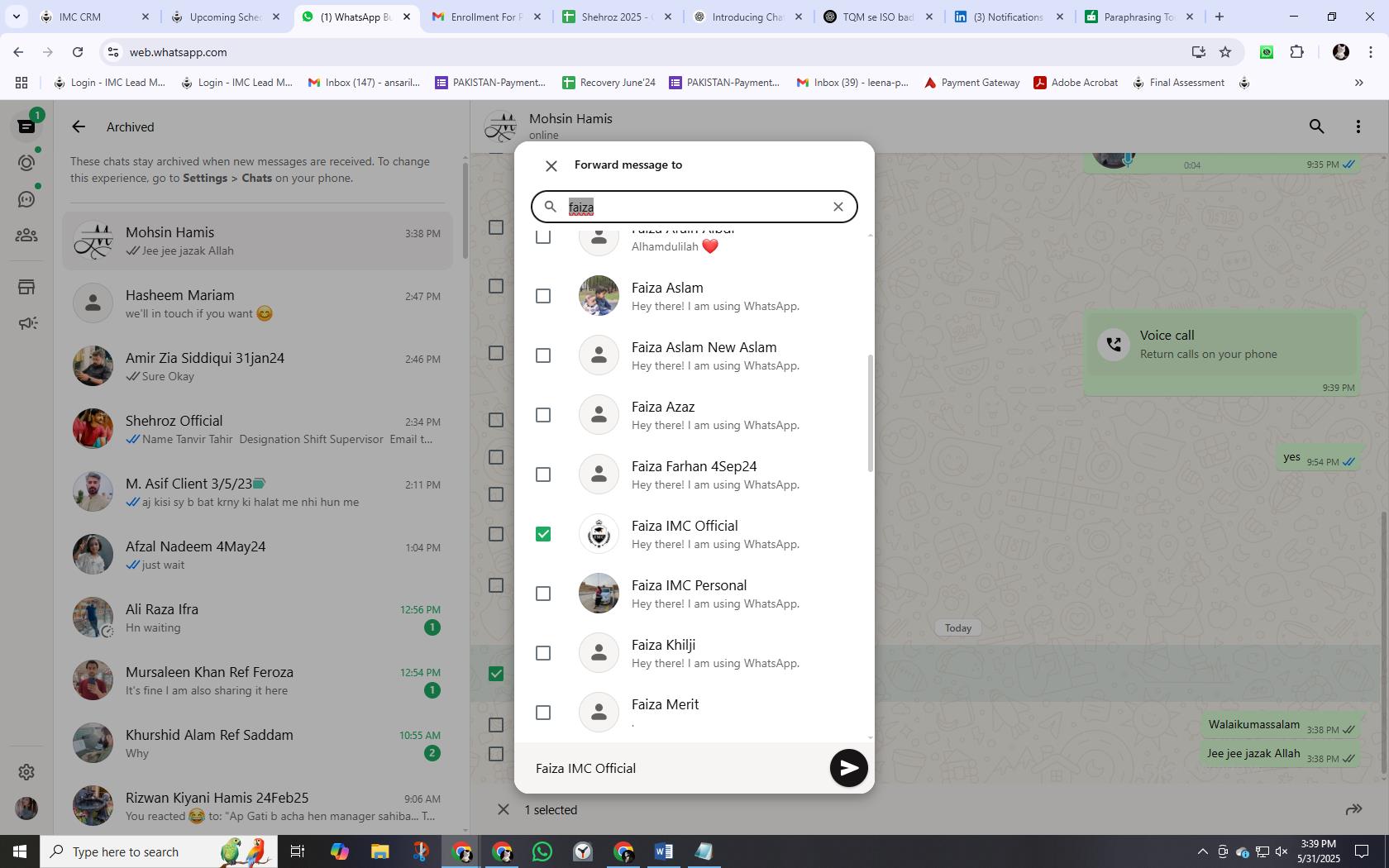Open the Communities sidebar icon
This screenshot has width=1389, height=868.
[26, 236]
